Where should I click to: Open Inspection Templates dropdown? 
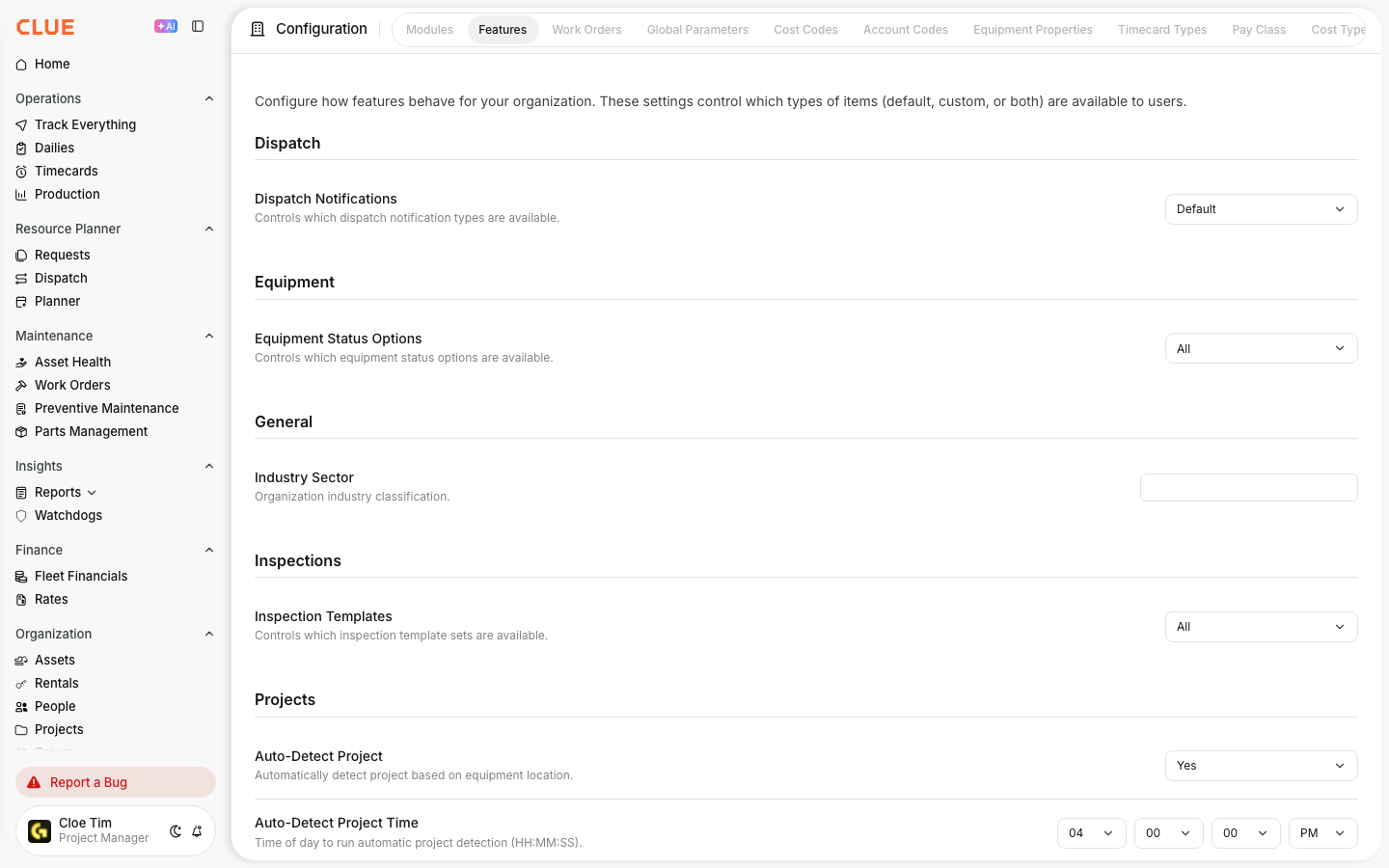click(1261, 627)
